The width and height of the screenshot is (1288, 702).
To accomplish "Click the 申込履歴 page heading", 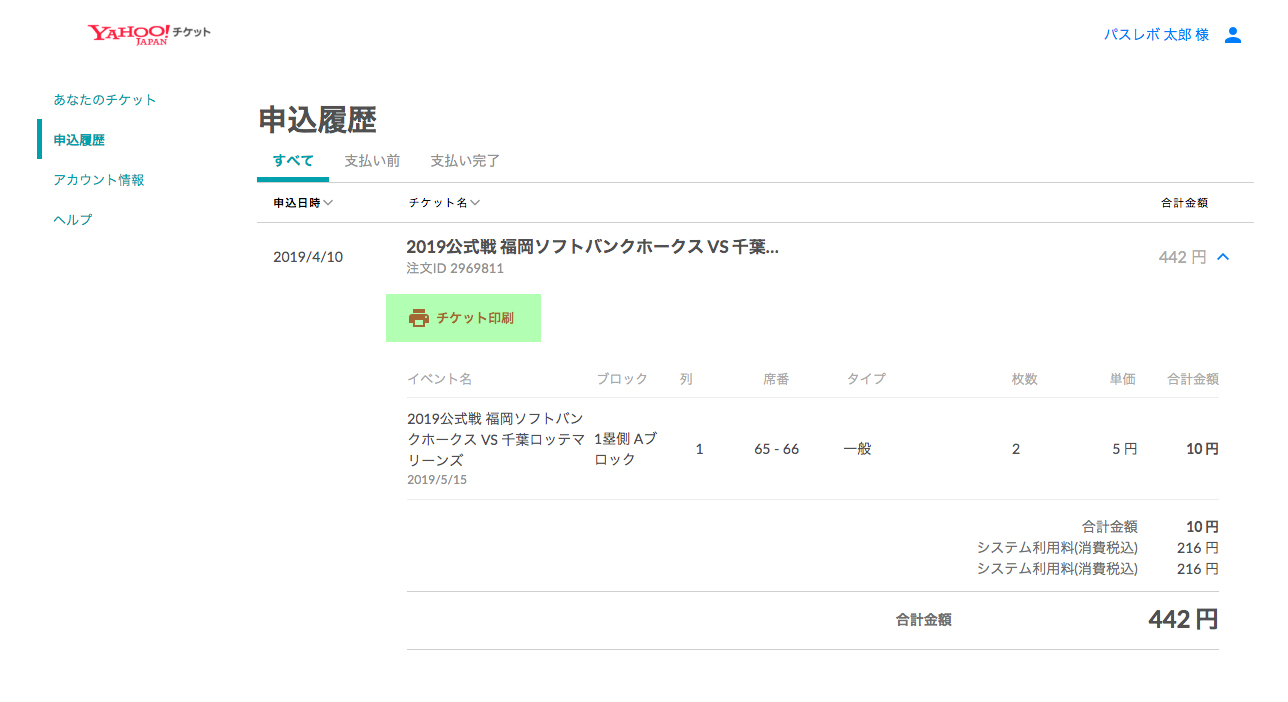I will tap(317, 120).
